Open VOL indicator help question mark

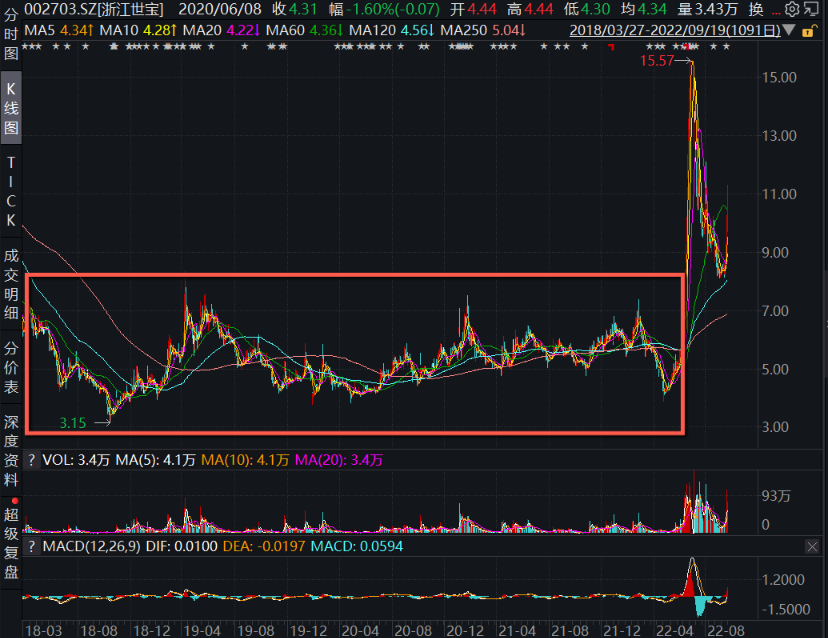pos(31,460)
